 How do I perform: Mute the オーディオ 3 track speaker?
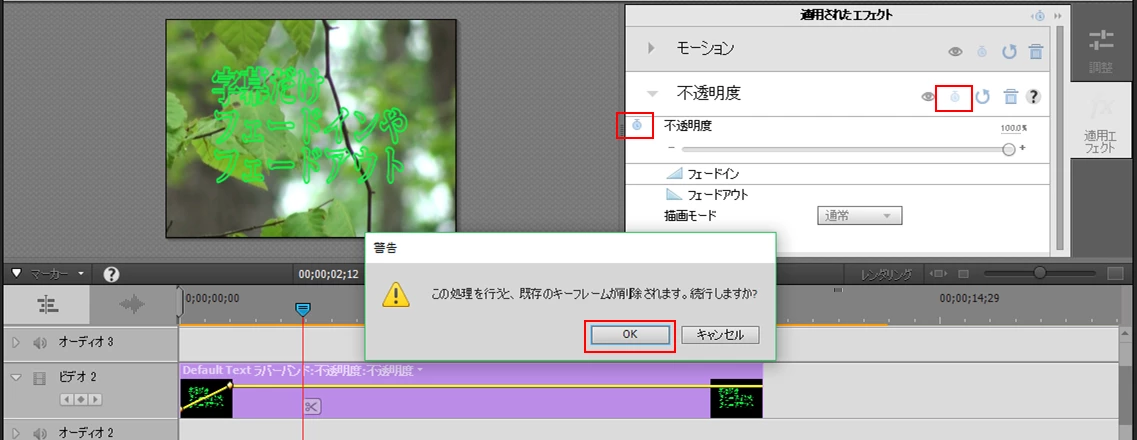pos(40,341)
